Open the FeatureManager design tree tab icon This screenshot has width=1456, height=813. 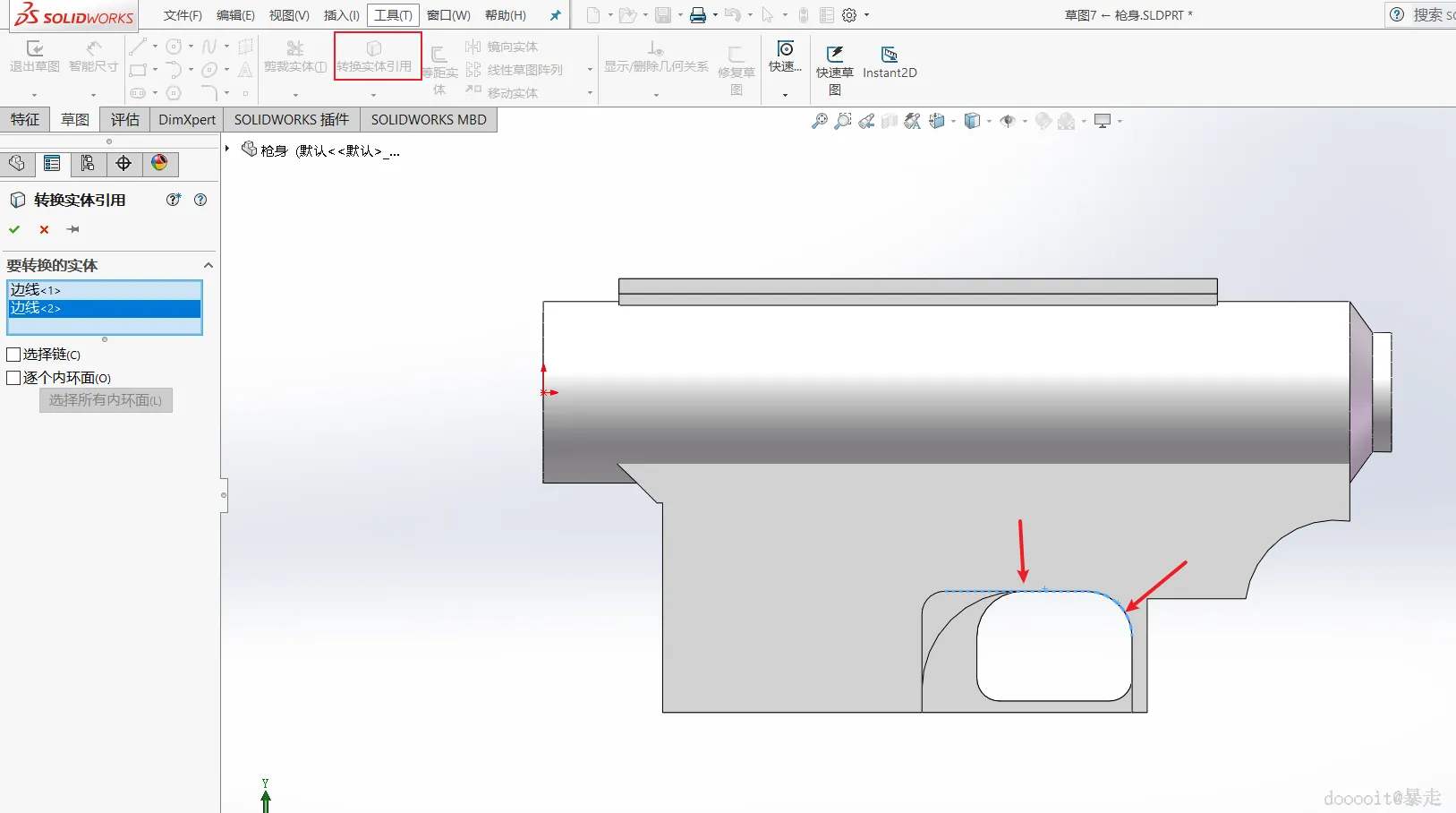16,163
